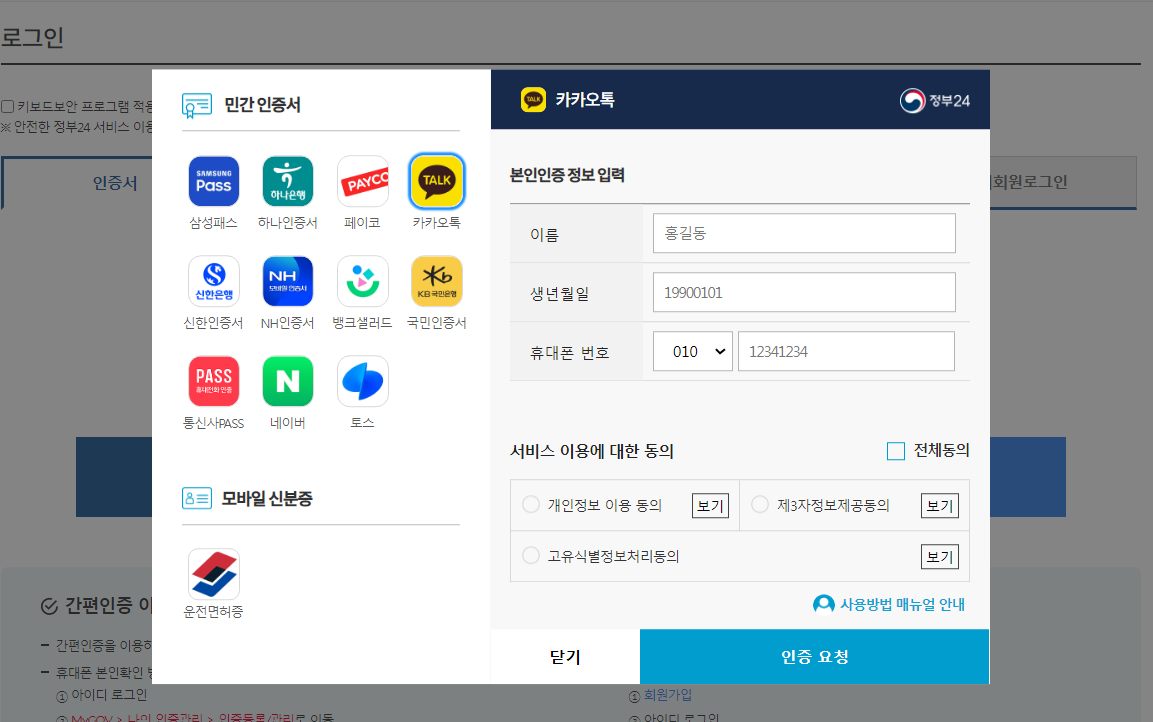Click the 민간 인증서 section certificate icon
1153x722 pixels.
click(x=197, y=105)
